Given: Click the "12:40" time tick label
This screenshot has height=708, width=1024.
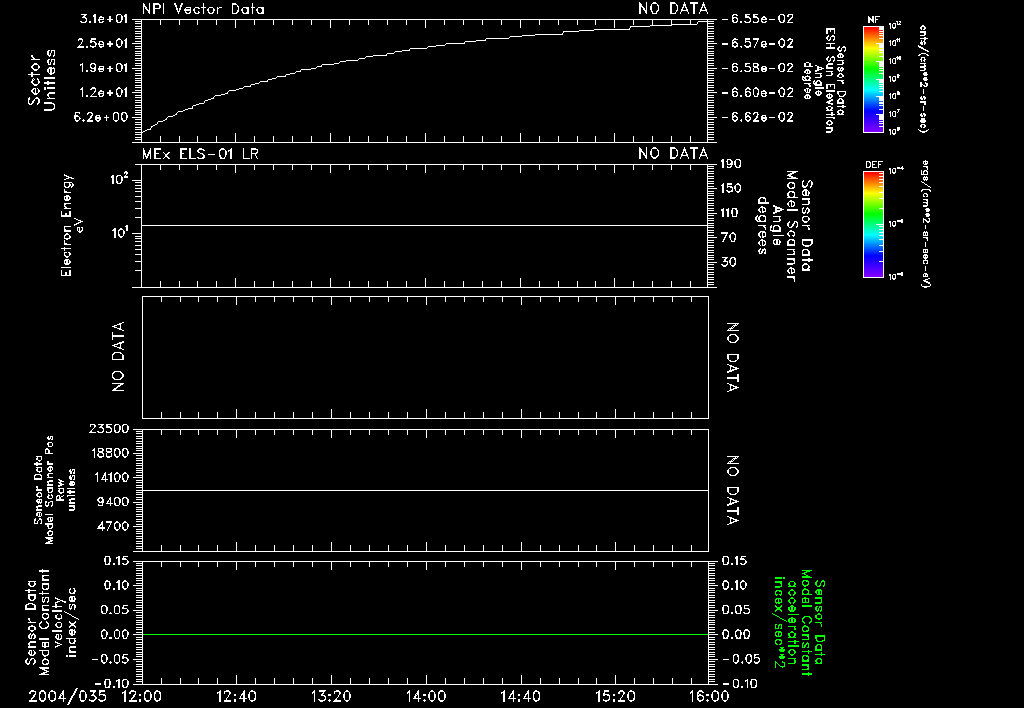Looking at the screenshot, I should tap(236, 696).
